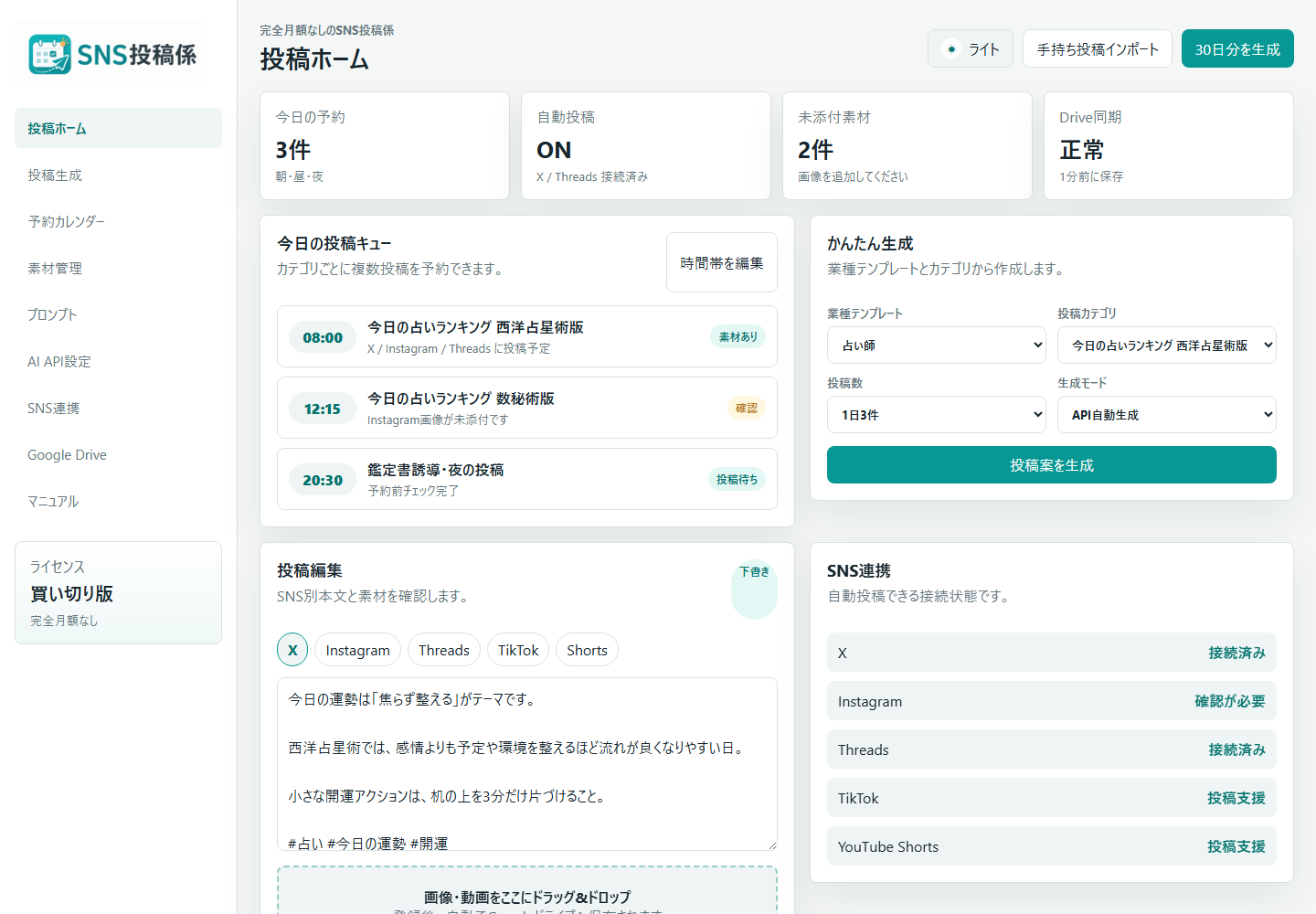
Task: Click the SNS投稿係 logo icon
Action: point(49,55)
